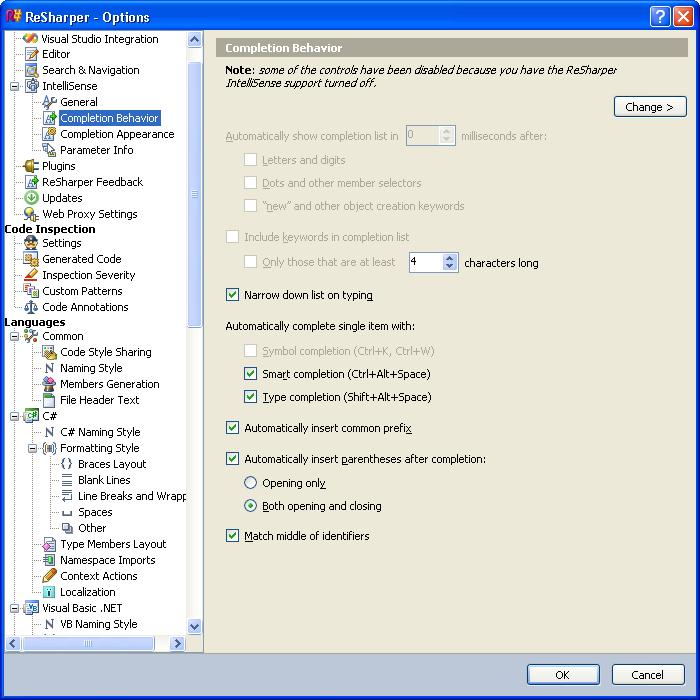Click the Type Members Layout icon
The width and height of the screenshot is (700, 700).
(49, 544)
